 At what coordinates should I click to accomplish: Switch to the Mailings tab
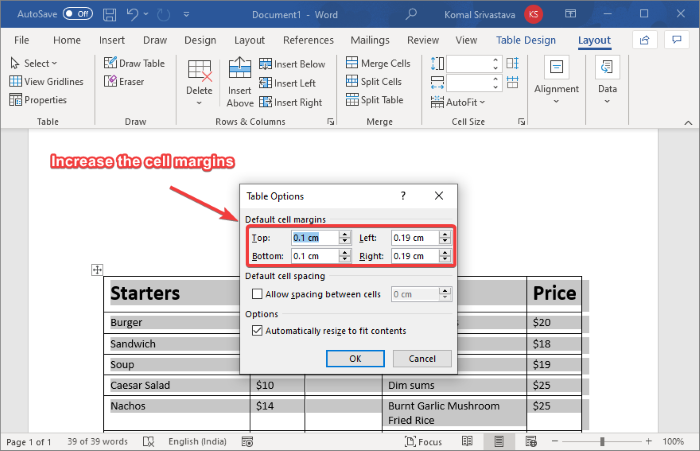(x=370, y=40)
